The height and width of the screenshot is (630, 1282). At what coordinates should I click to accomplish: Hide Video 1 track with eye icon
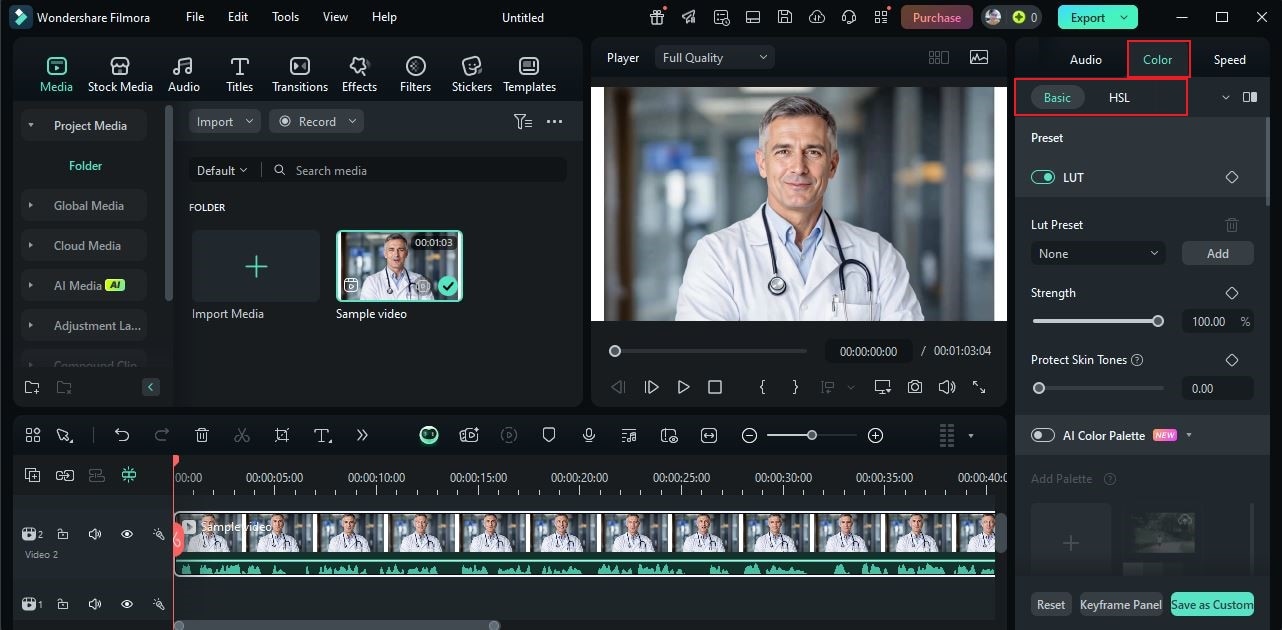(127, 604)
